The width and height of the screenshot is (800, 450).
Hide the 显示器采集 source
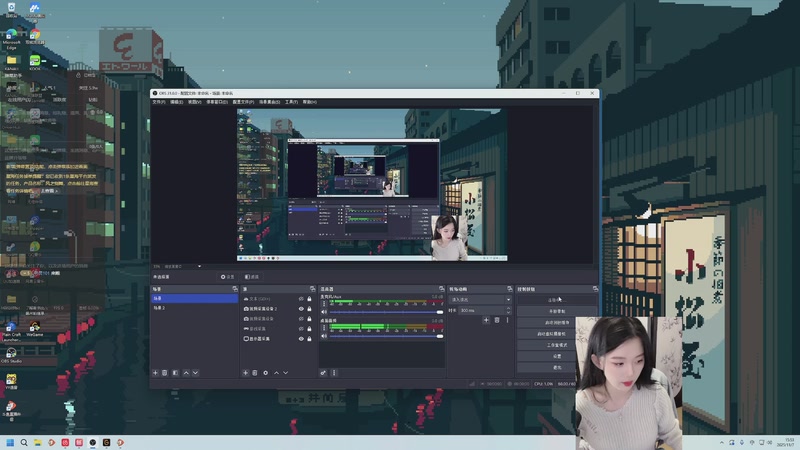point(301,339)
